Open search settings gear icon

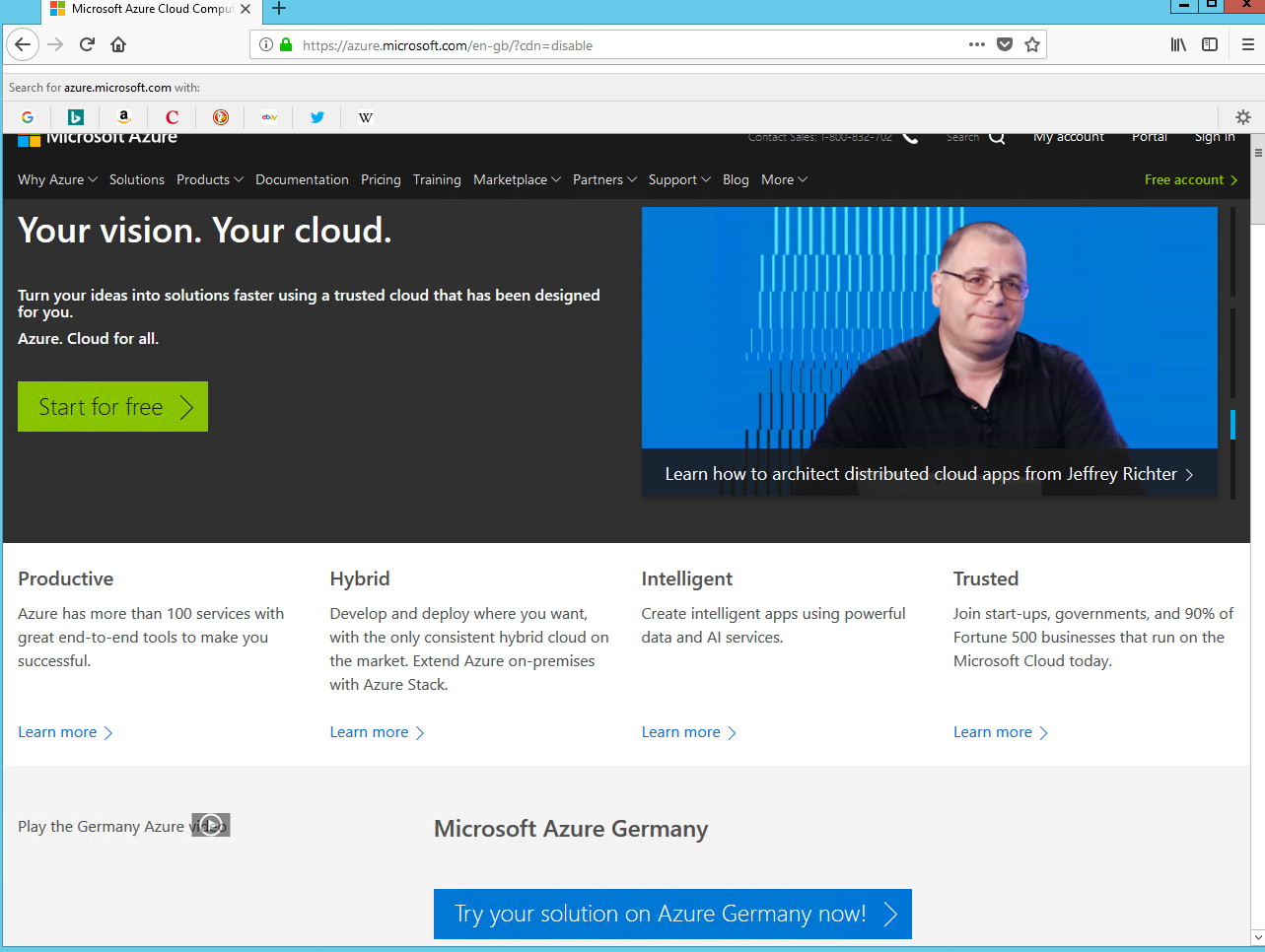pos(1243,117)
